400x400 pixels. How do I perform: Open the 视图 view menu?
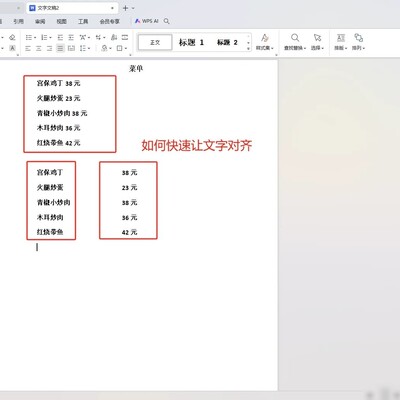61,21
